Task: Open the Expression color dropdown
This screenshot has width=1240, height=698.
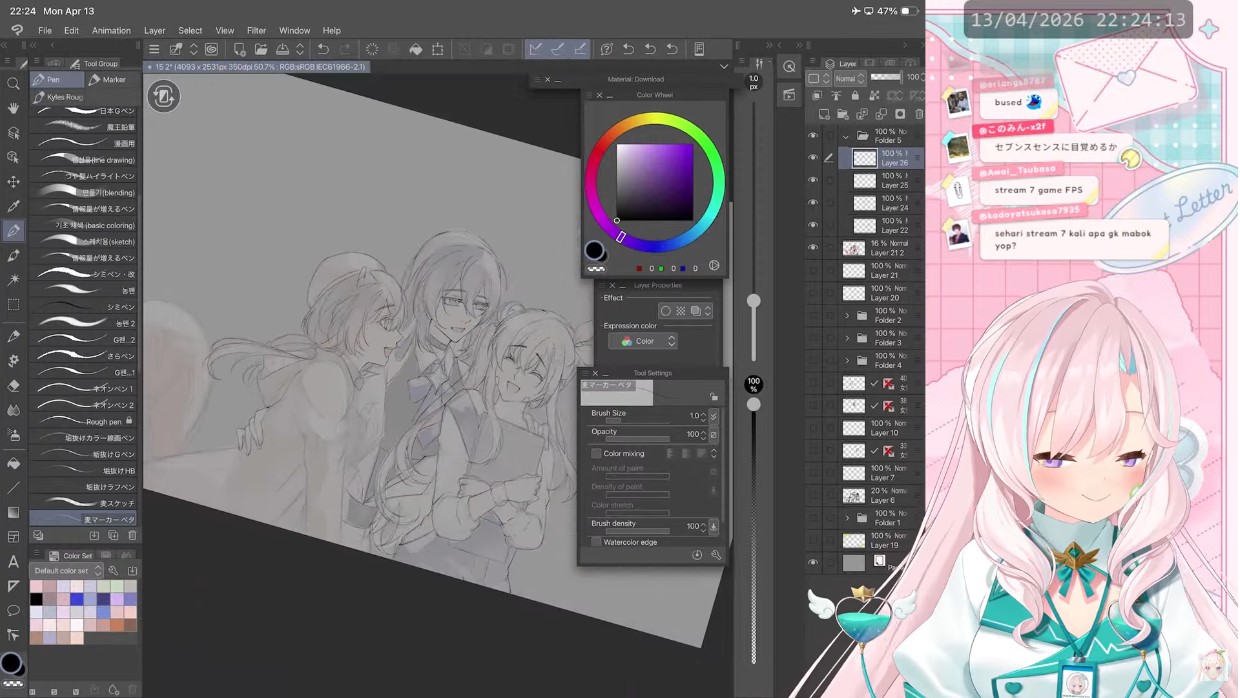Action: [646, 341]
